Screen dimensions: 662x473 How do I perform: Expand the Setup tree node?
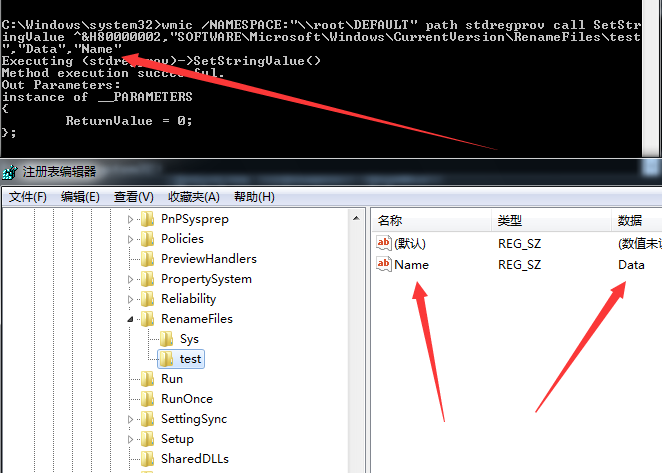[x=130, y=439]
